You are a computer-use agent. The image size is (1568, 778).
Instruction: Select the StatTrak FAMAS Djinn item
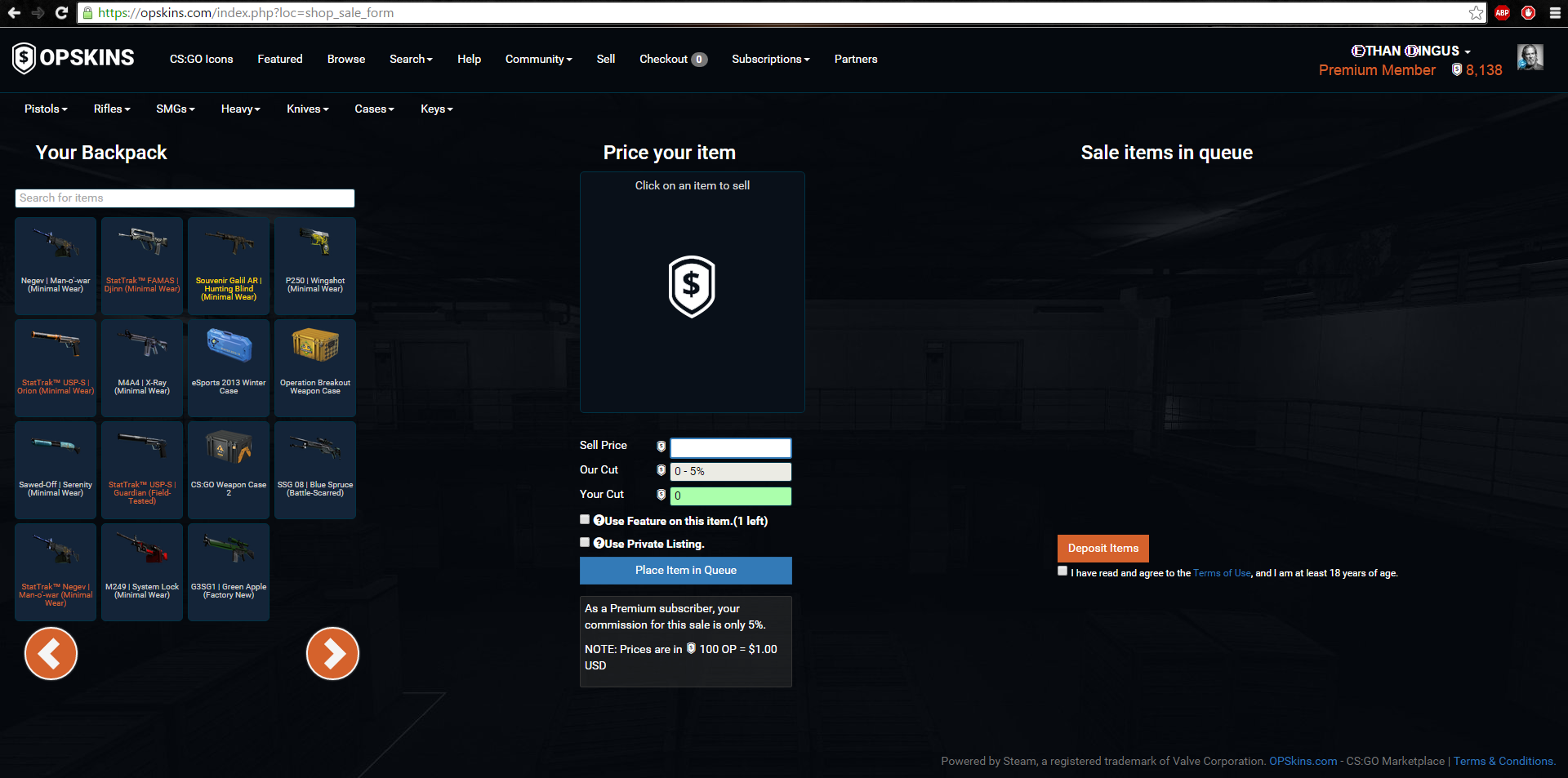142,266
